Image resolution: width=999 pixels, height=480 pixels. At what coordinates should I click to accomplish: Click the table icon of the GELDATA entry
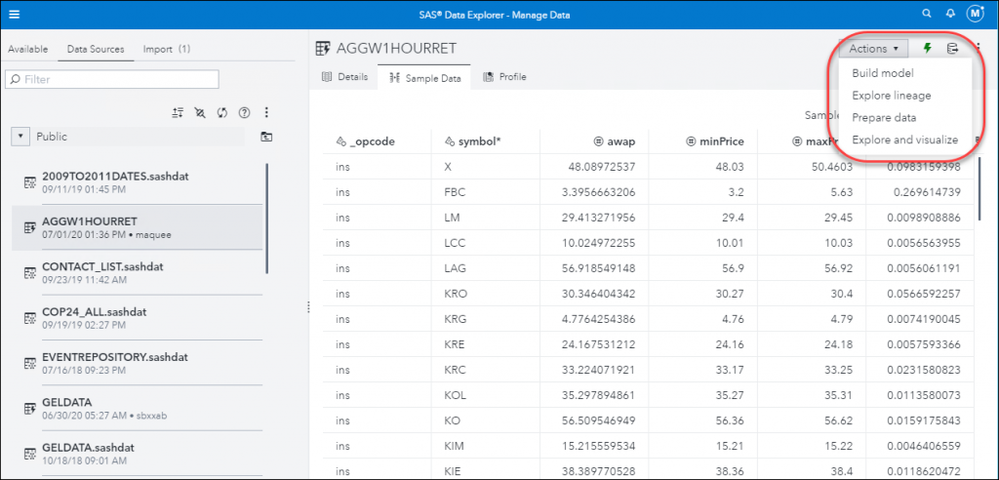pos(29,409)
